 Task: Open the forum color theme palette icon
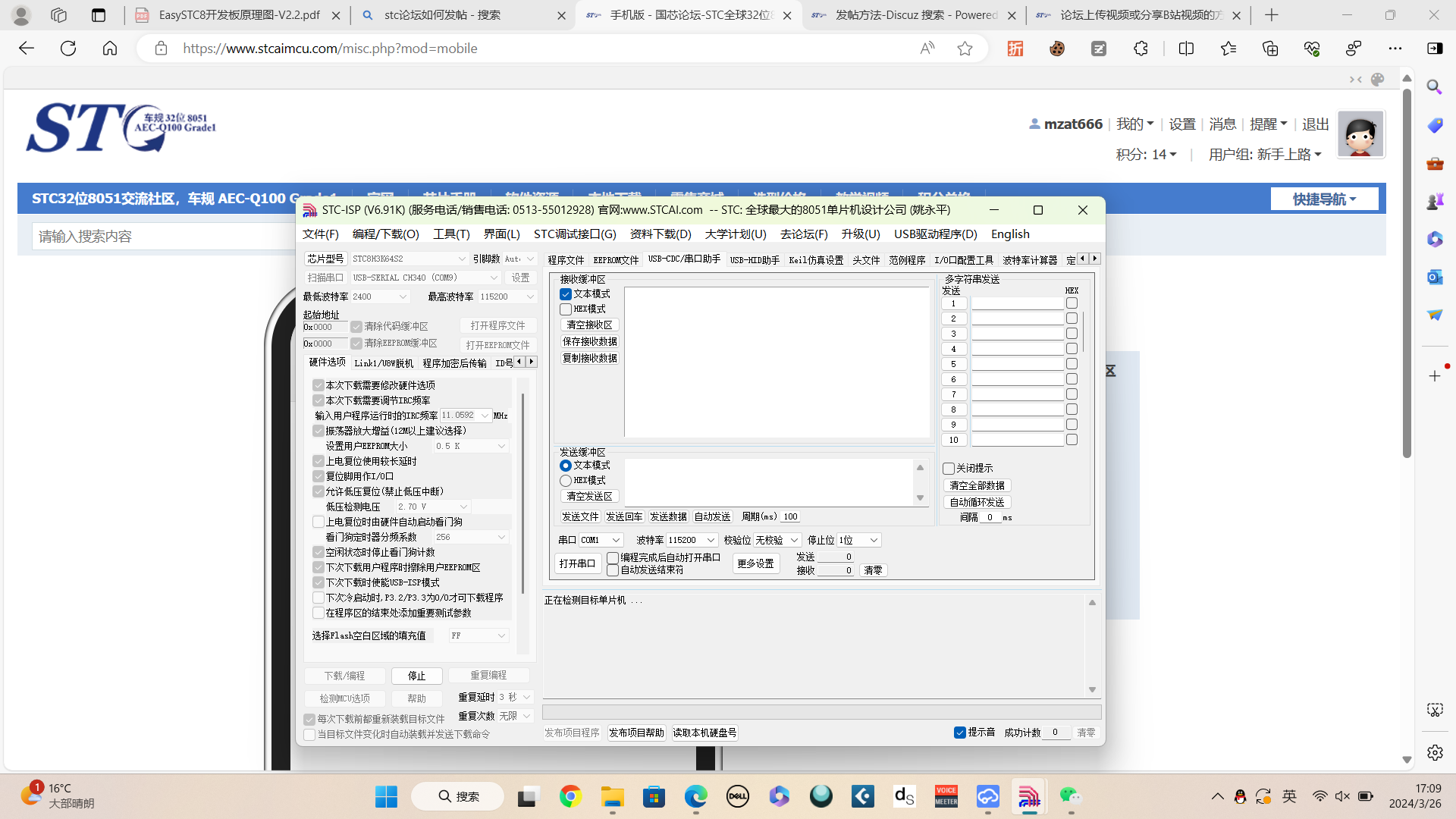pos(1378,80)
